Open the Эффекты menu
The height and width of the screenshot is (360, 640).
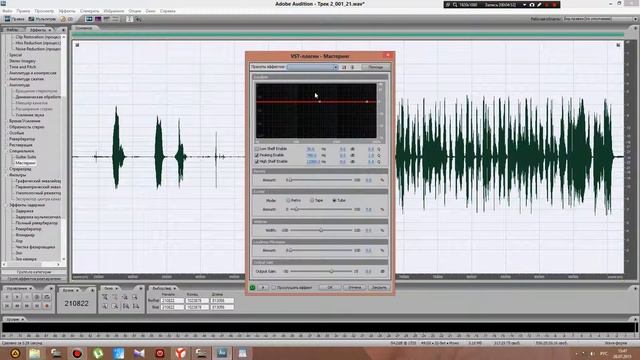(x=67, y=11)
